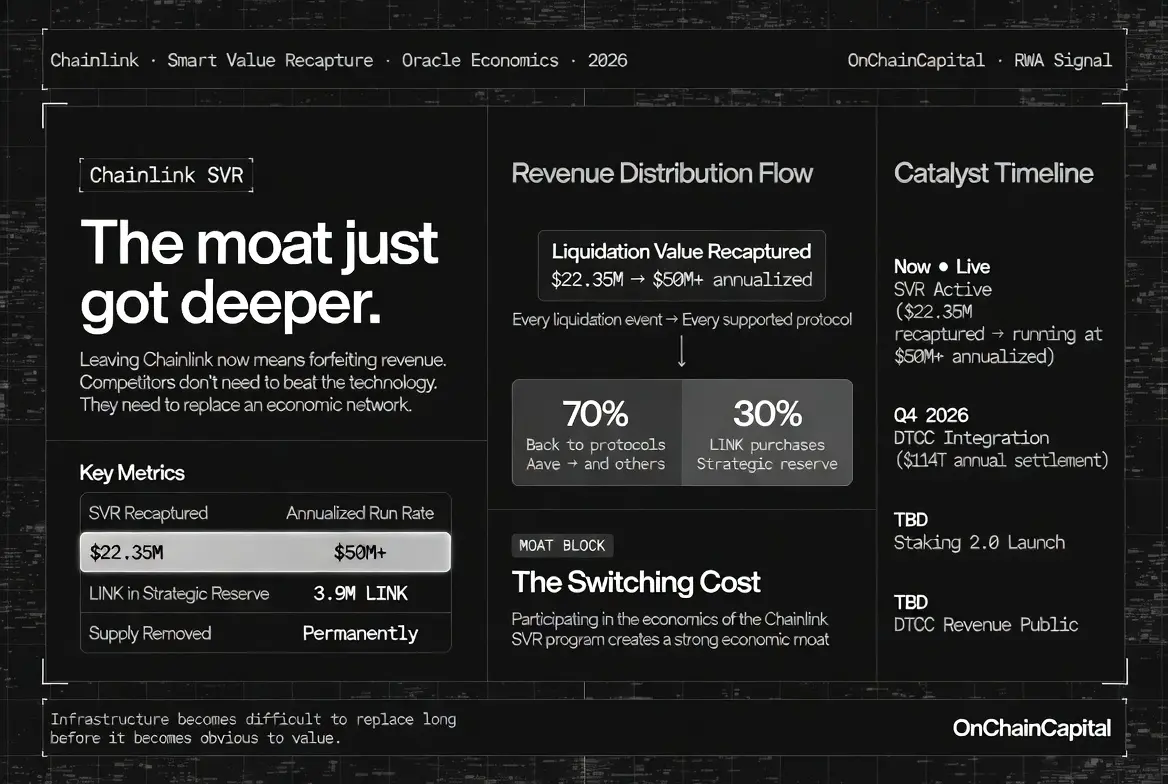The height and width of the screenshot is (784, 1168).
Task: Click 'Chainlink' in the top header bar
Action: [x=95, y=60]
